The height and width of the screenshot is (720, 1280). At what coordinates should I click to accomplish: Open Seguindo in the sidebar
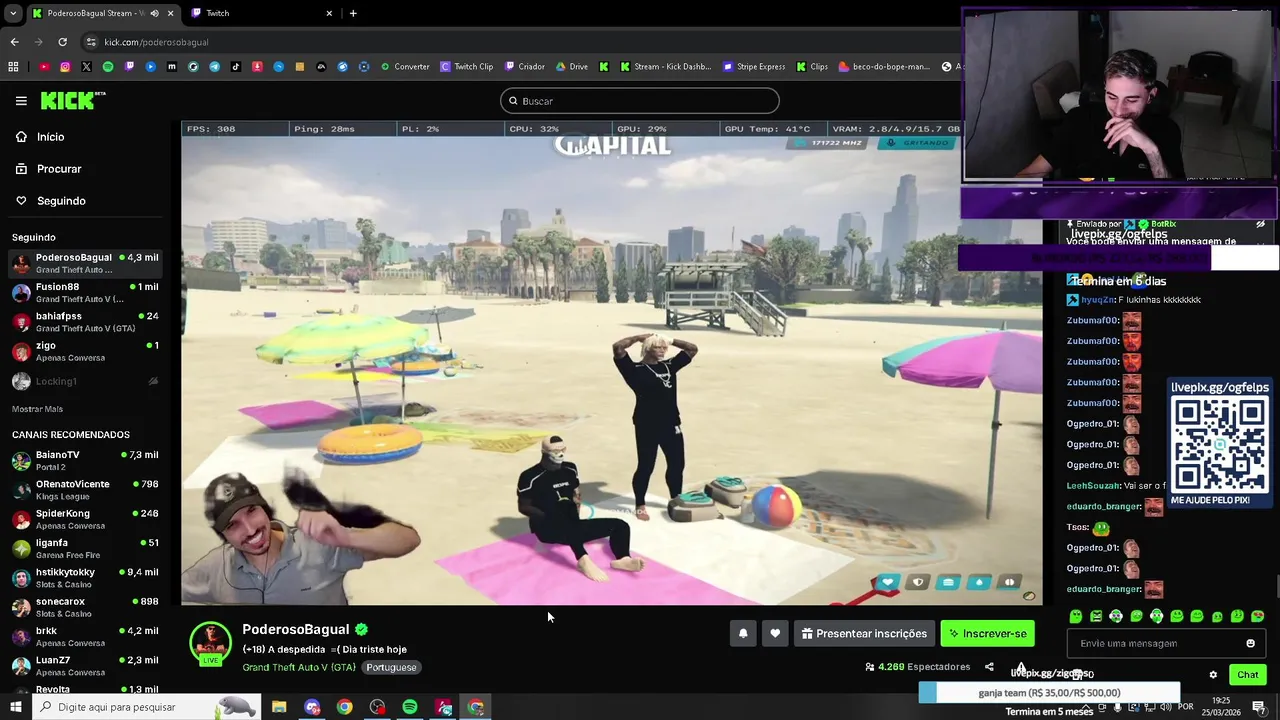tap(61, 201)
